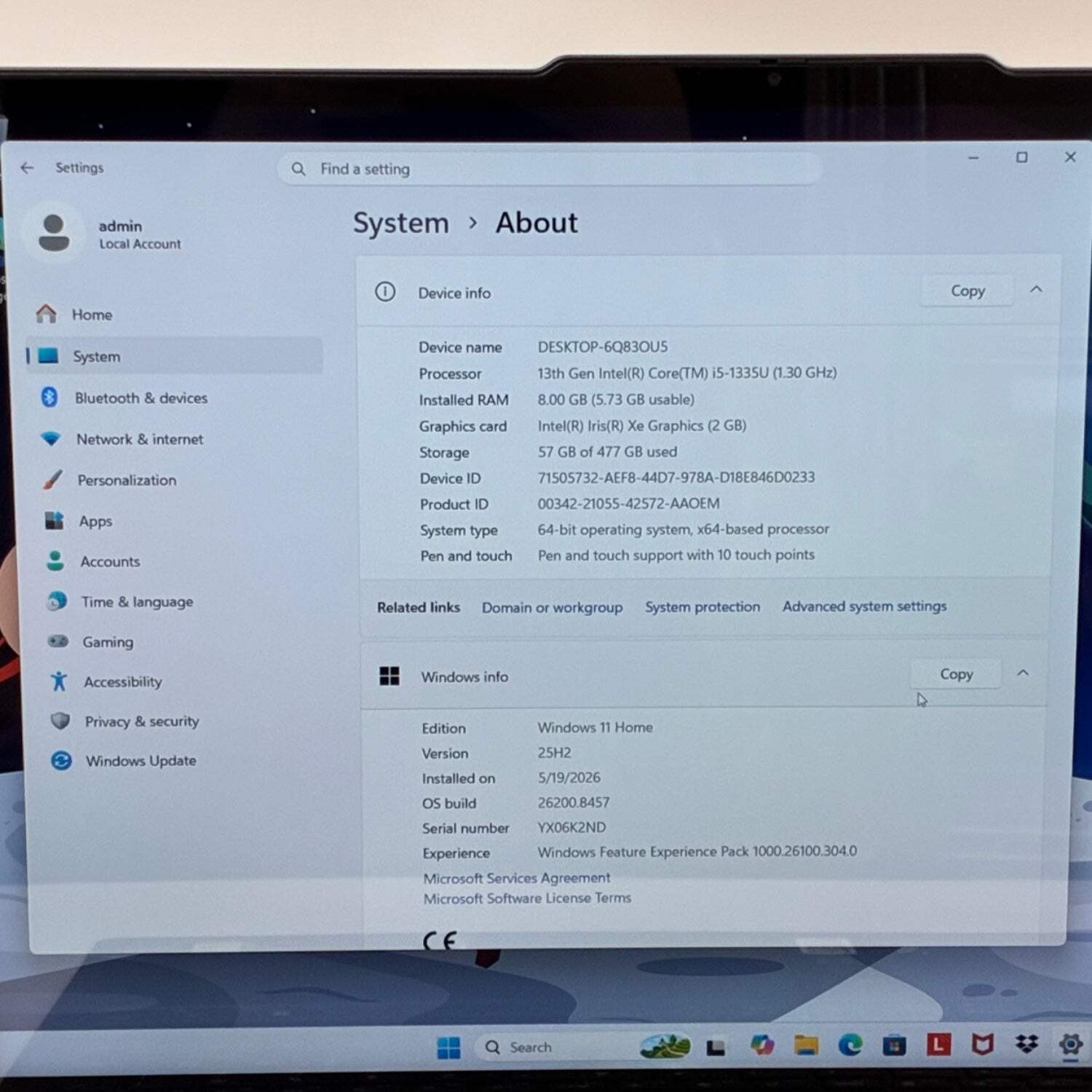Viewport: 1092px width, 1092px height.
Task: Select the Windows 11 Home edition text
Action: tap(595, 727)
